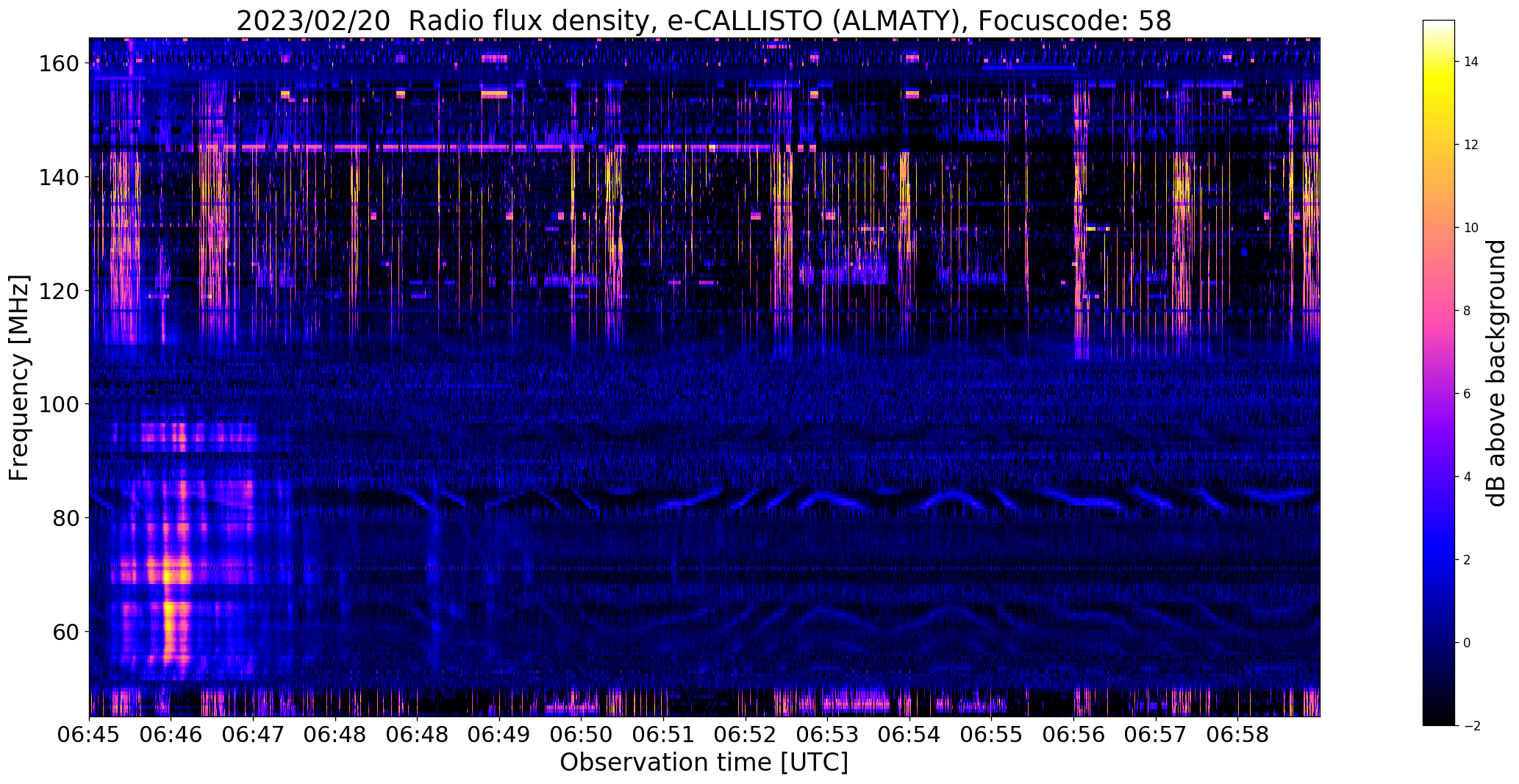Click the 06:53 time tick label
The width and height of the screenshot is (1519, 784).
click(x=828, y=735)
